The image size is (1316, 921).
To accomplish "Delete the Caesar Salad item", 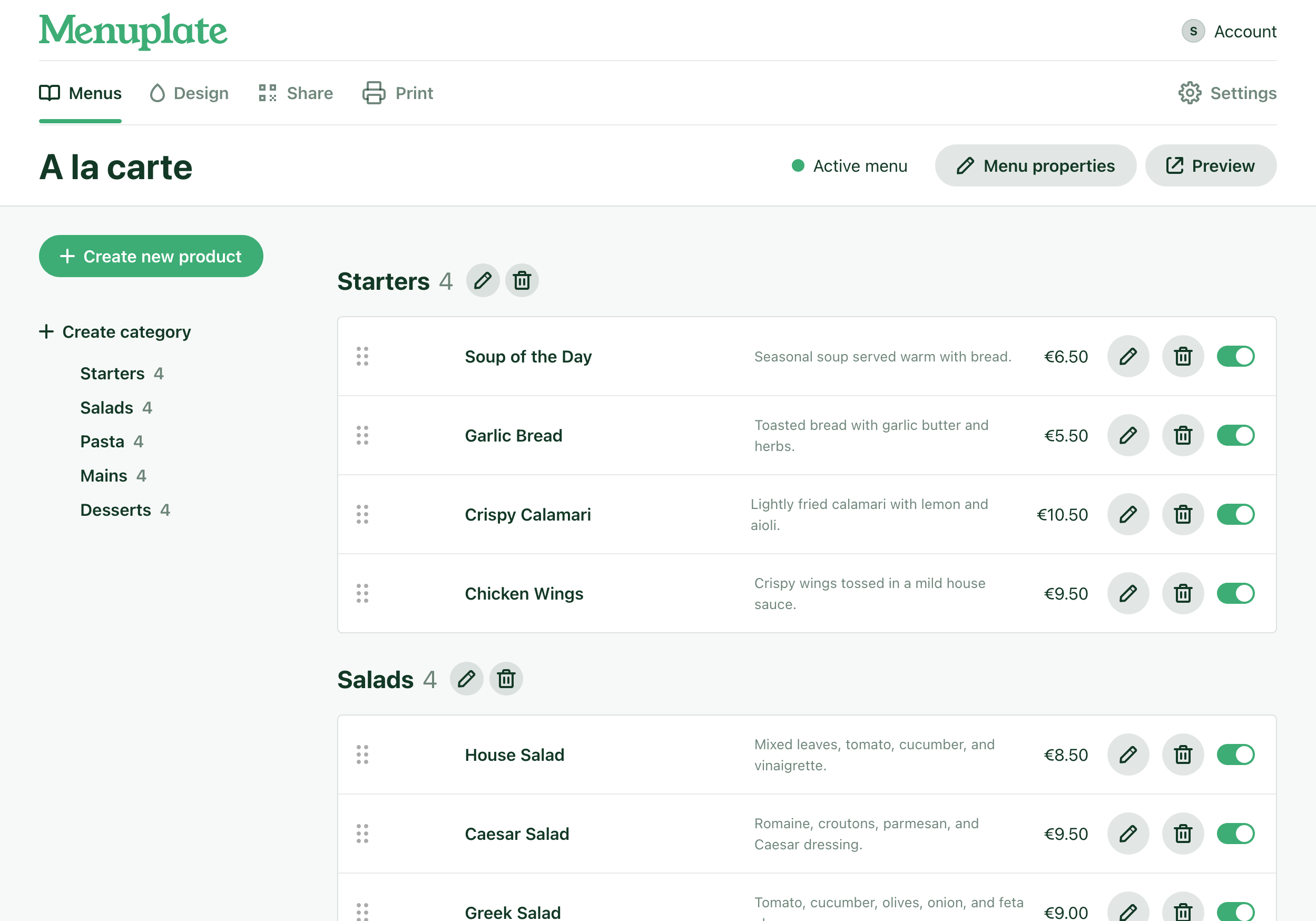I will (x=1183, y=834).
